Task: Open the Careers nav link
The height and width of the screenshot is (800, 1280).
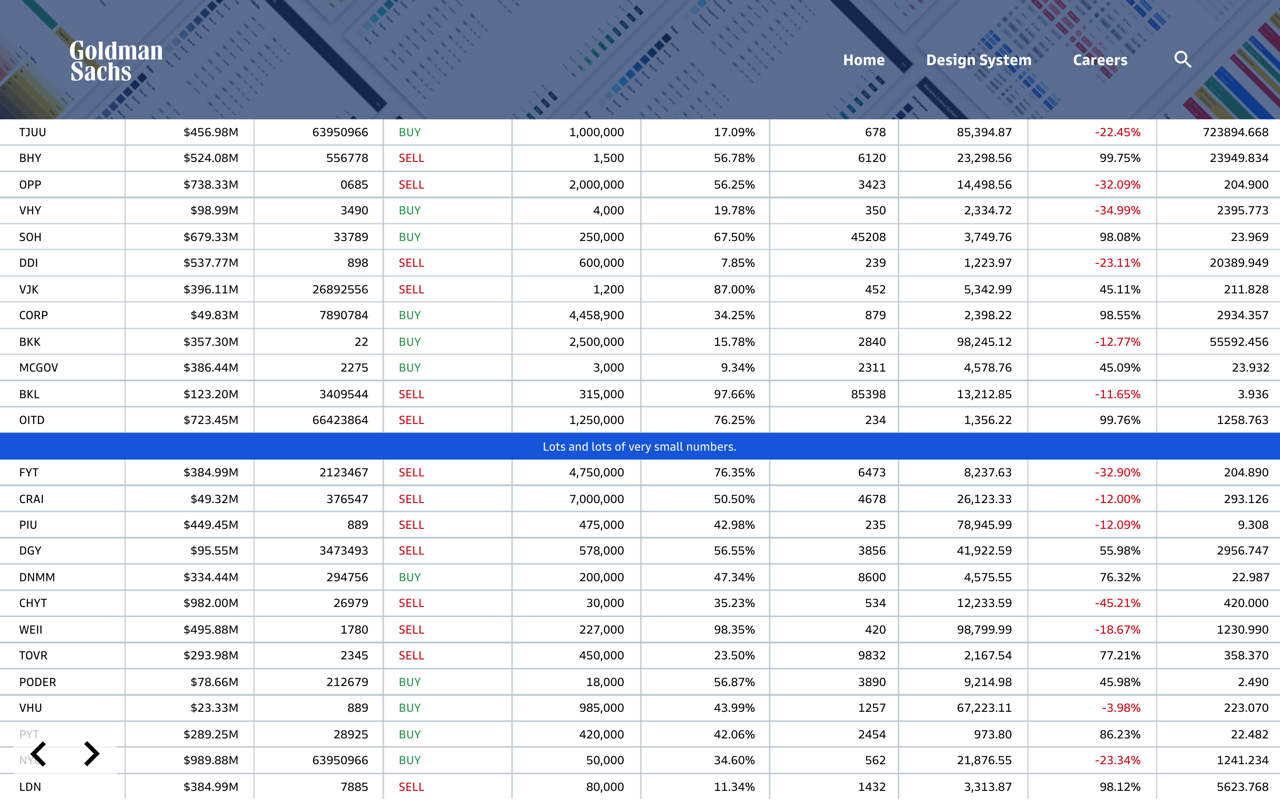Action: (1100, 60)
